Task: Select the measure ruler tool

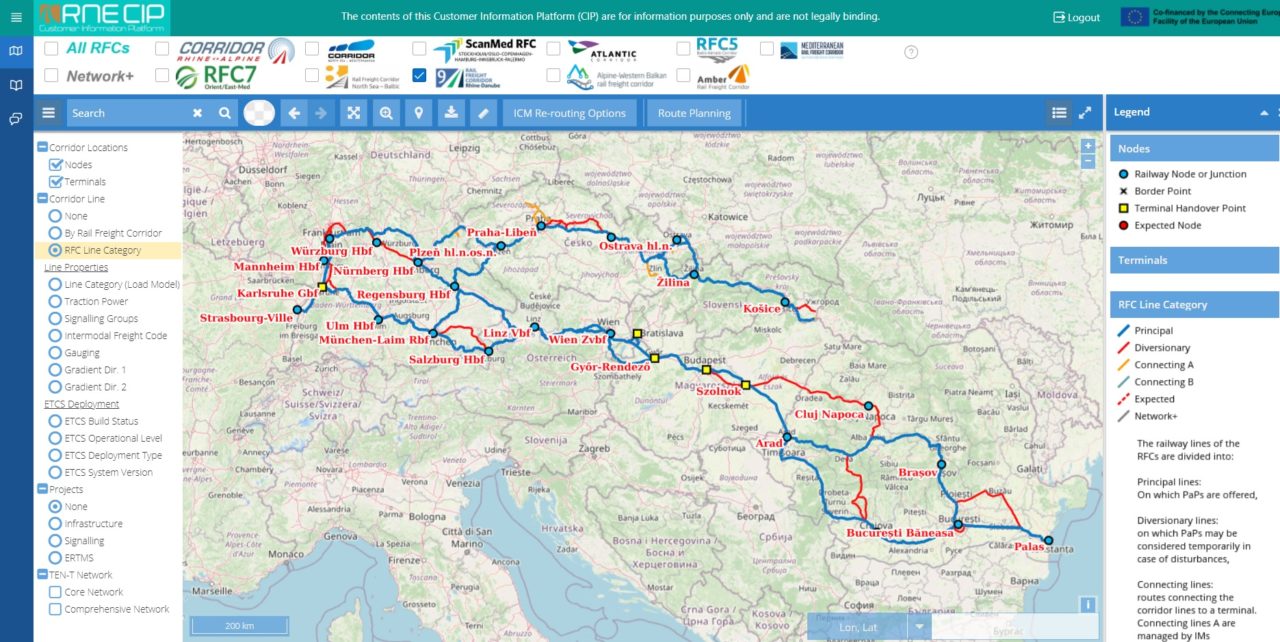Action: click(x=483, y=113)
